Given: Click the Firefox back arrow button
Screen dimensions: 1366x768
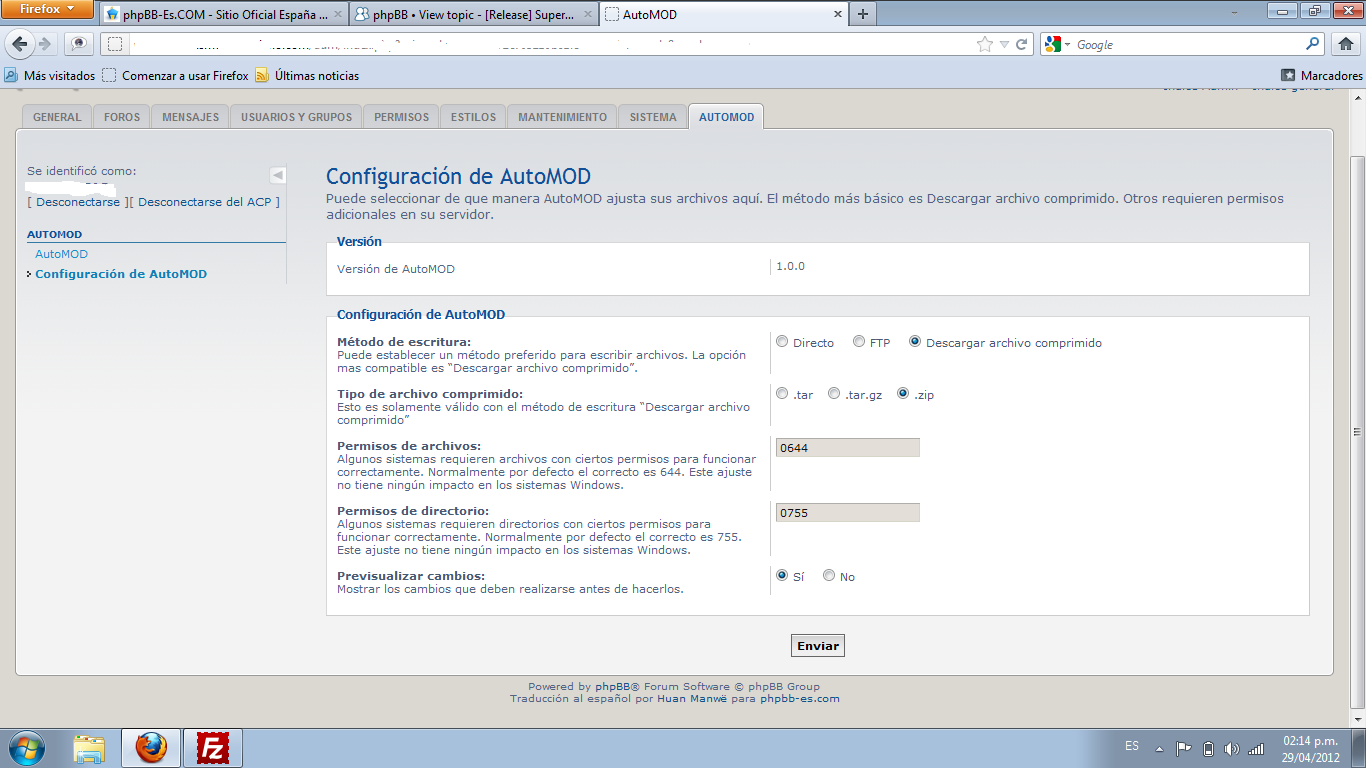Looking at the screenshot, I should 20,44.
